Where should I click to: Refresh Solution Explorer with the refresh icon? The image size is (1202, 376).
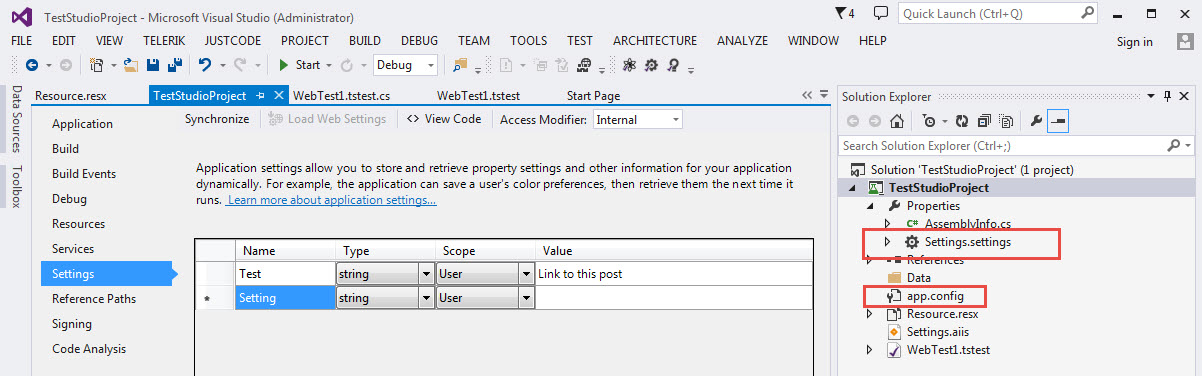click(x=962, y=121)
